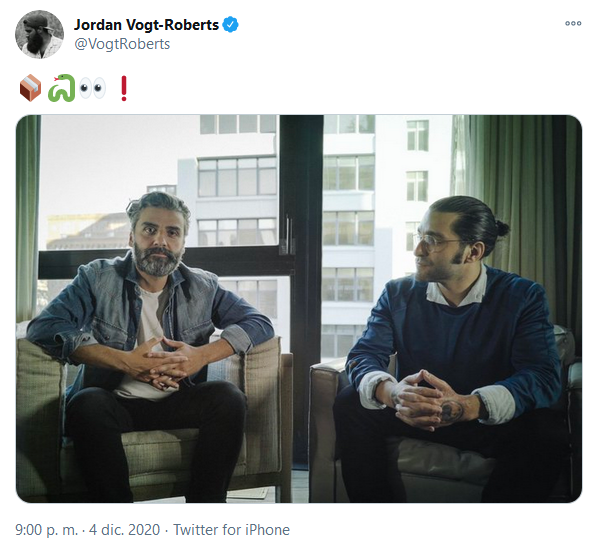Click the dark window frame in photo
Screen dimensions: 598x554
pos(301,290)
